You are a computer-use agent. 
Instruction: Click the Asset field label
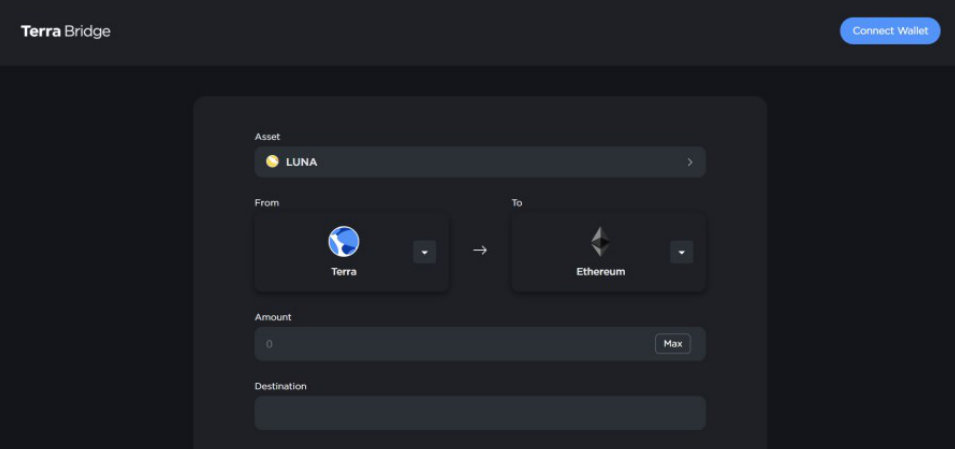[267, 136]
